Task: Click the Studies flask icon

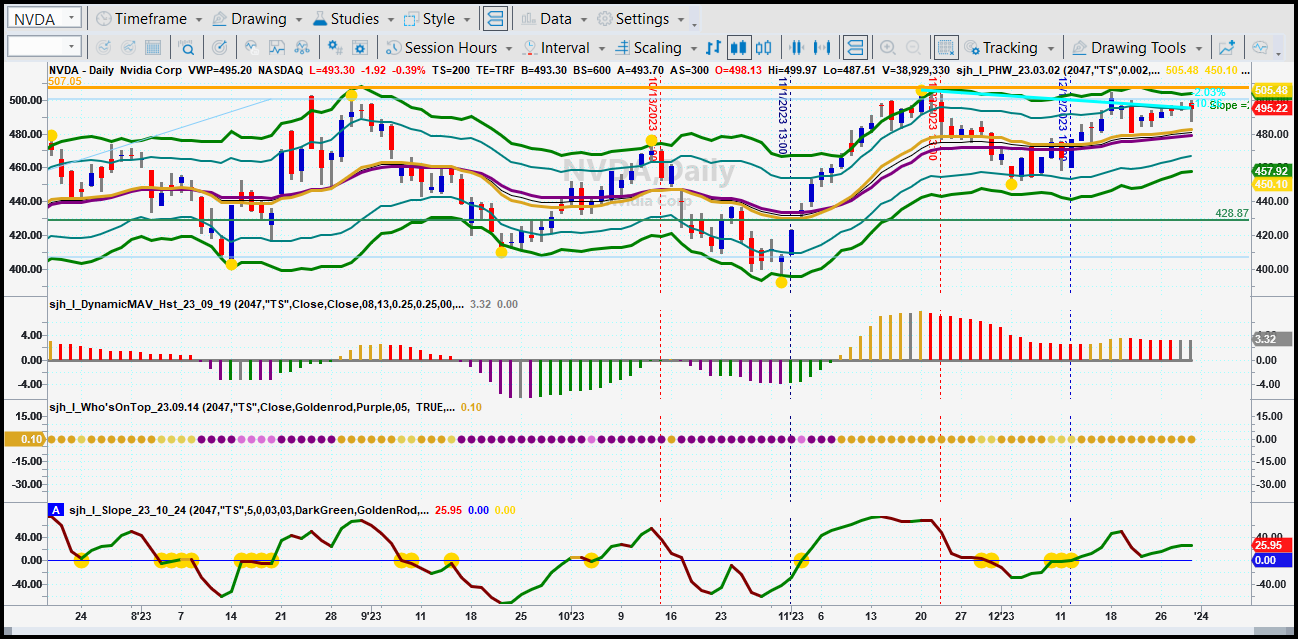Action: point(319,19)
